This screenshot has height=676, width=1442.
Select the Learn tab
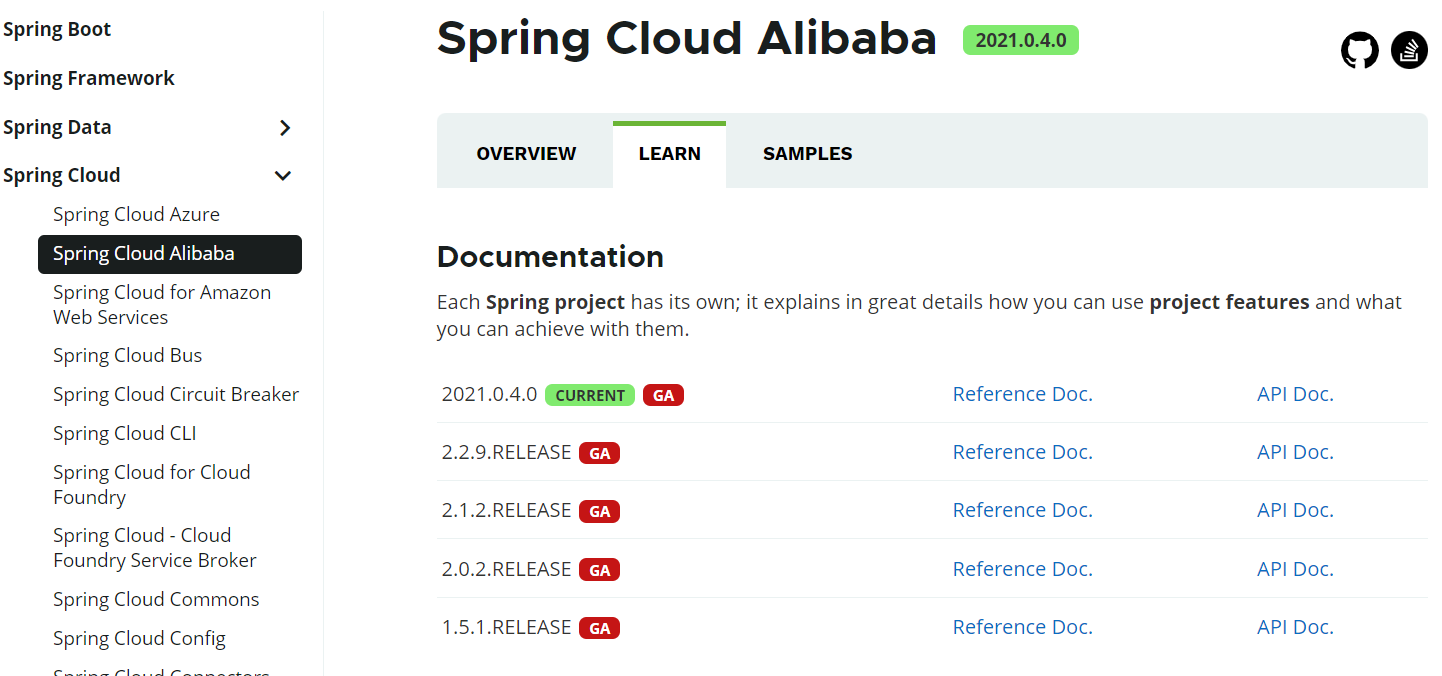pyautogui.click(x=669, y=154)
